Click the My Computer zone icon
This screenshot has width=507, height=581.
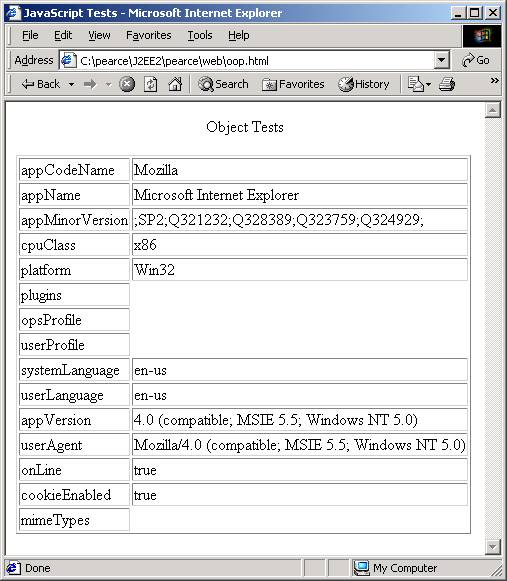click(x=361, y=568)
